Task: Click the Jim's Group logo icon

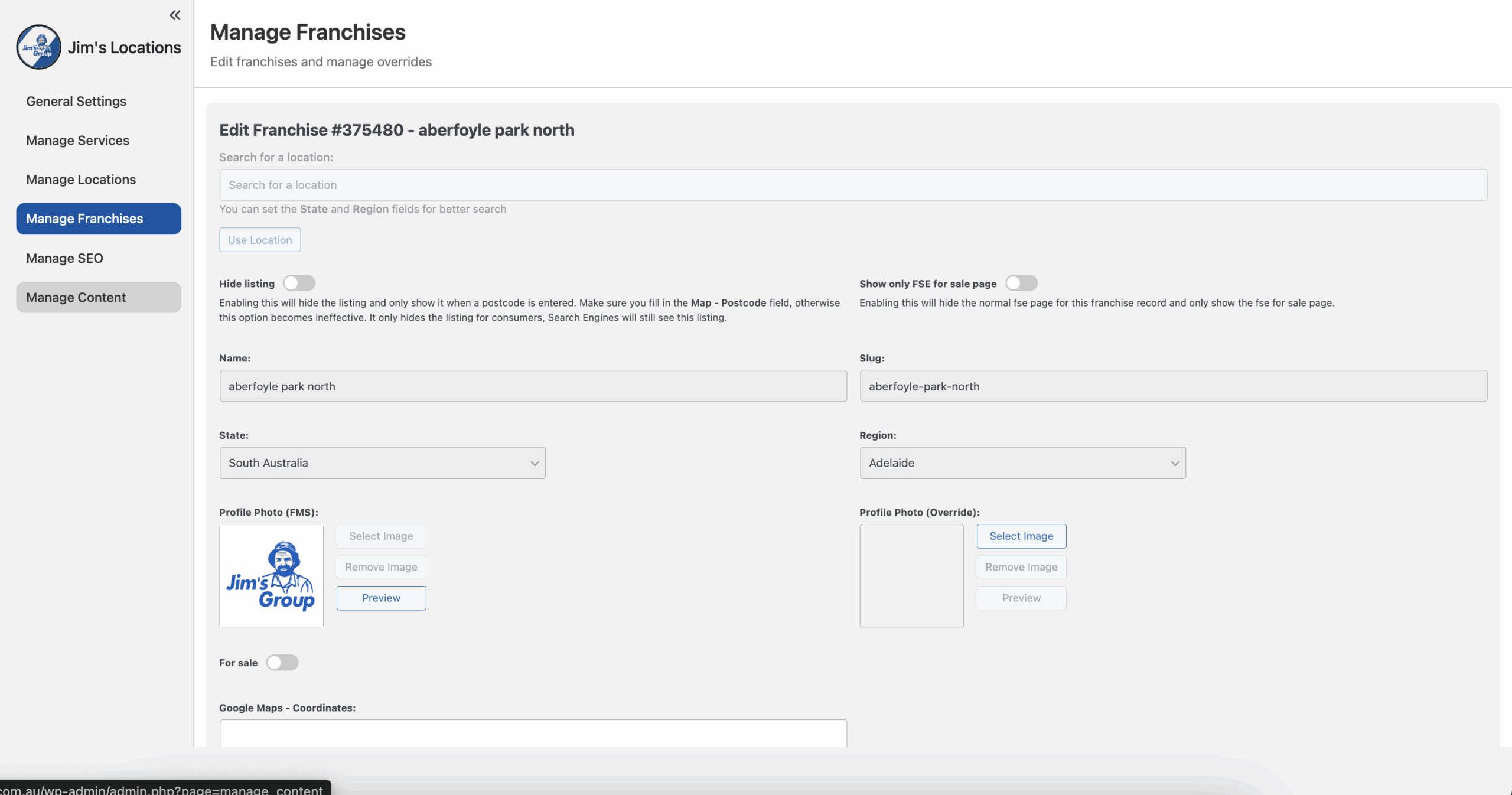Action: [x=38, y=47]
